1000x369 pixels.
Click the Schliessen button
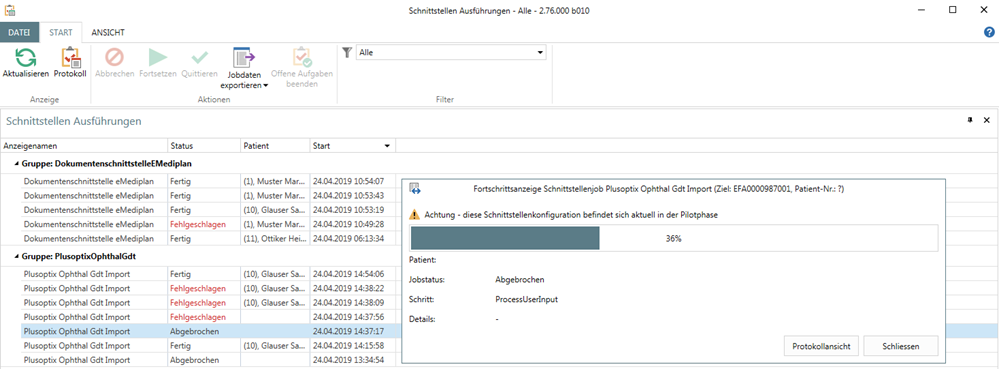coord(901,346)
